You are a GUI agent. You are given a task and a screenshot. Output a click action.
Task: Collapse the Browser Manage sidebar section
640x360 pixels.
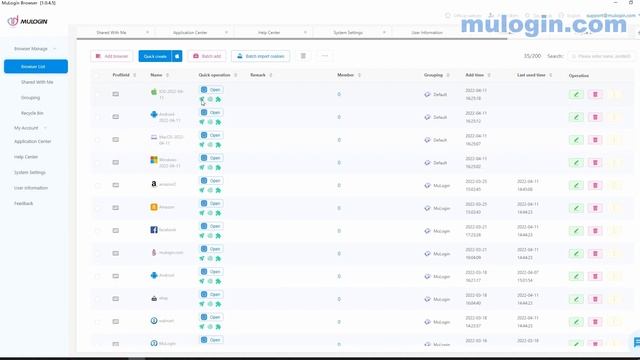click(x=35, y=49)
